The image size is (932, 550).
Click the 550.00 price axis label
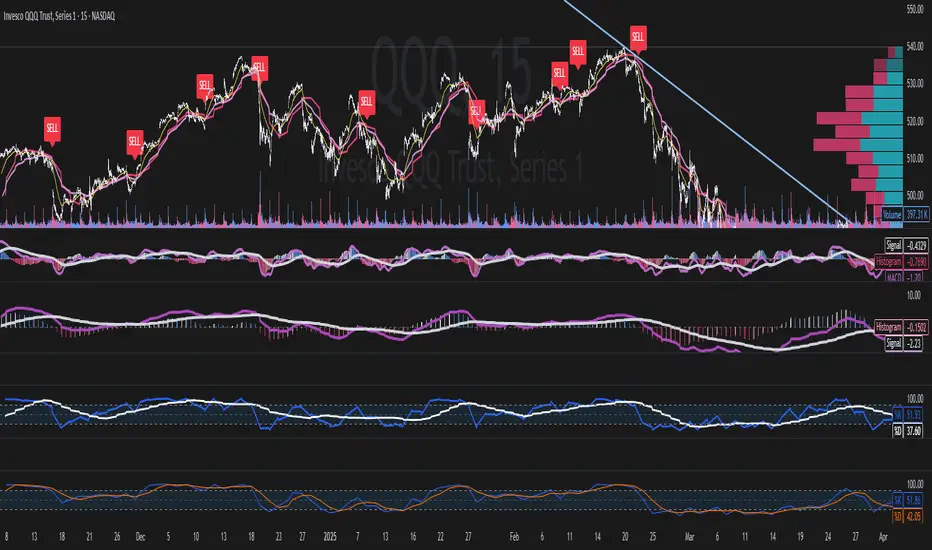[x=914, y=9]
